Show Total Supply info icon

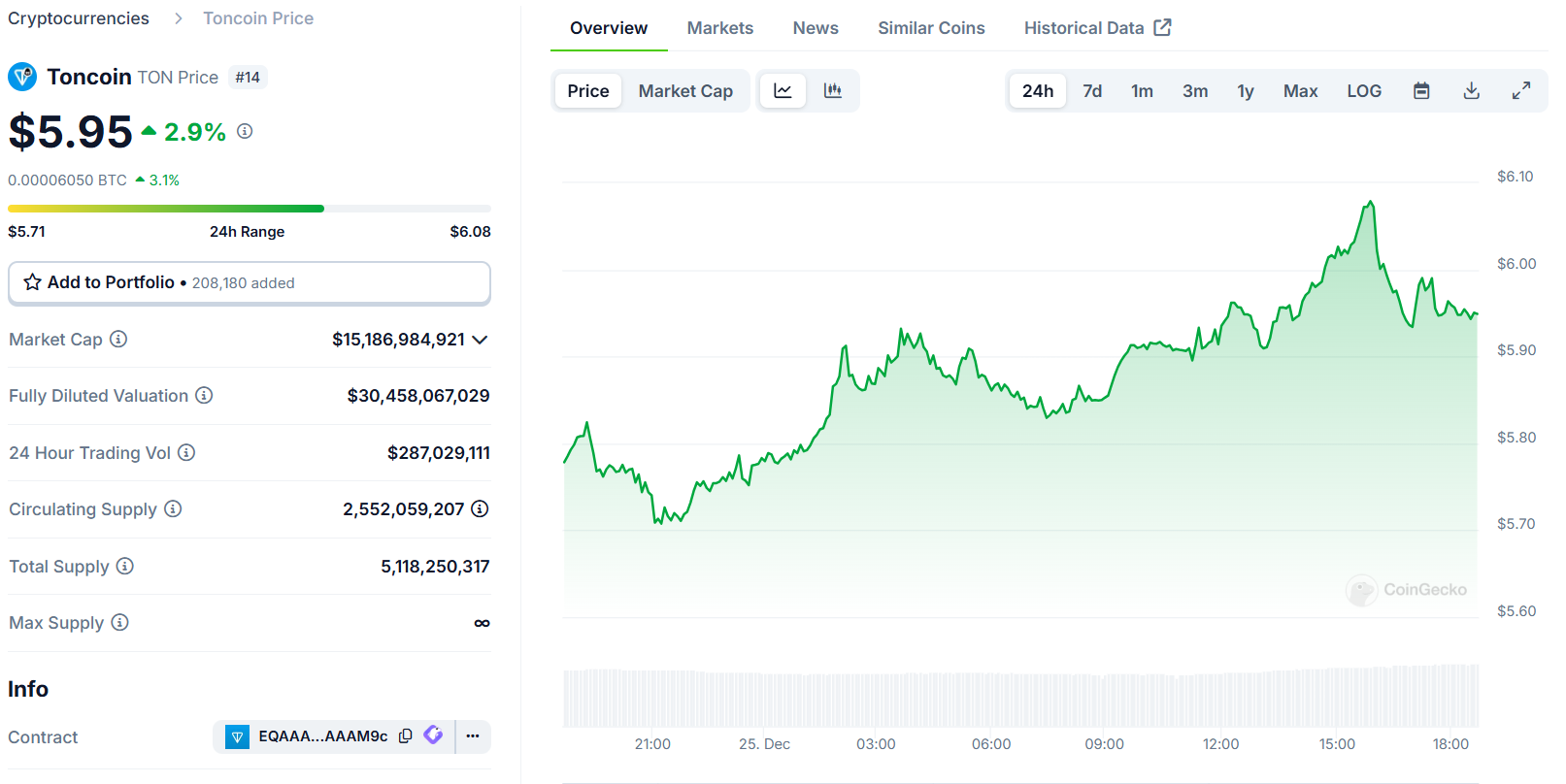125,566
